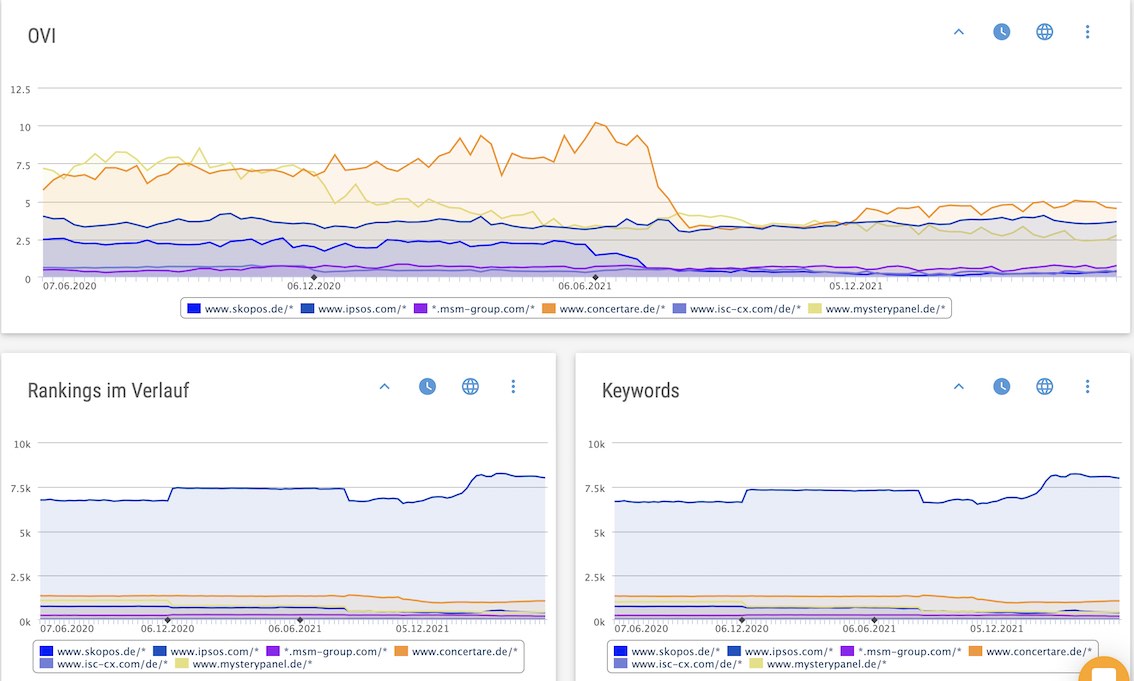Click 05.12.2021 label on Rankings chart axis
The image size is (1134, 681).
point(422,629)
